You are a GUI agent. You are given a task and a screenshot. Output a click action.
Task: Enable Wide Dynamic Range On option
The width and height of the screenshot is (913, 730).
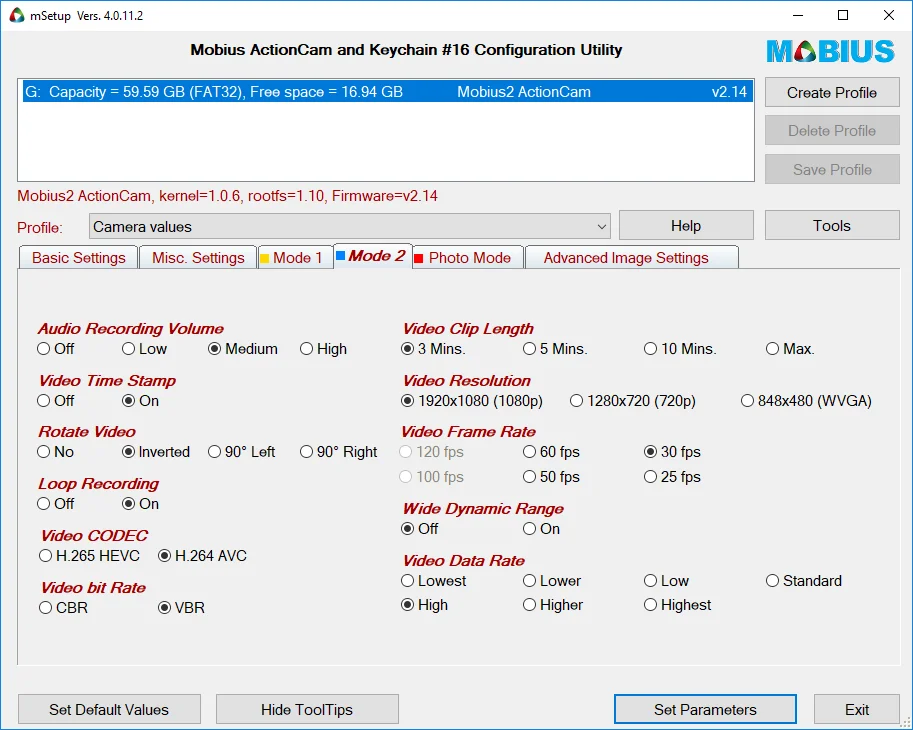pos(542,529)
